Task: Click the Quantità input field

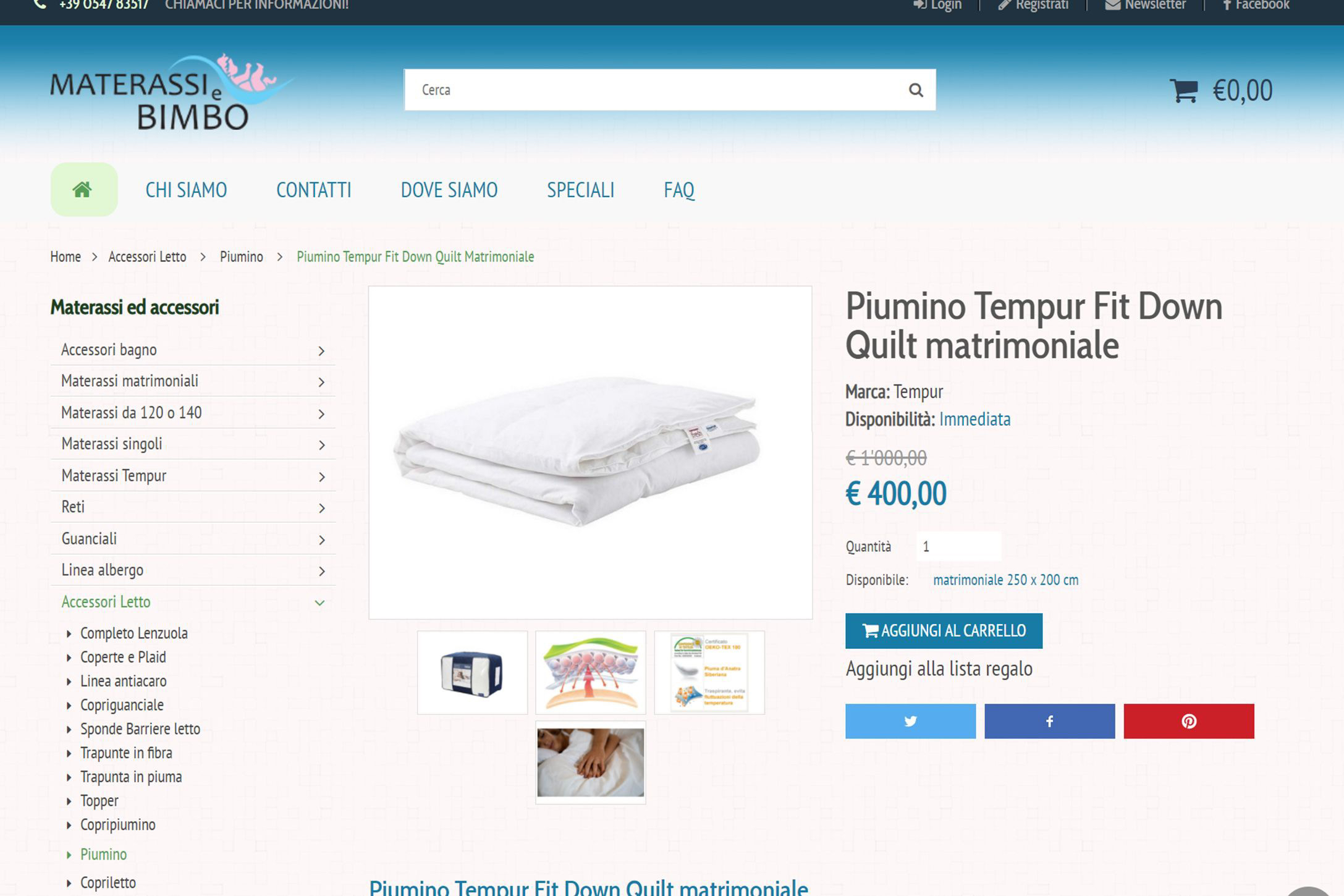Action: pyautogui.click(x=958, y=546)
